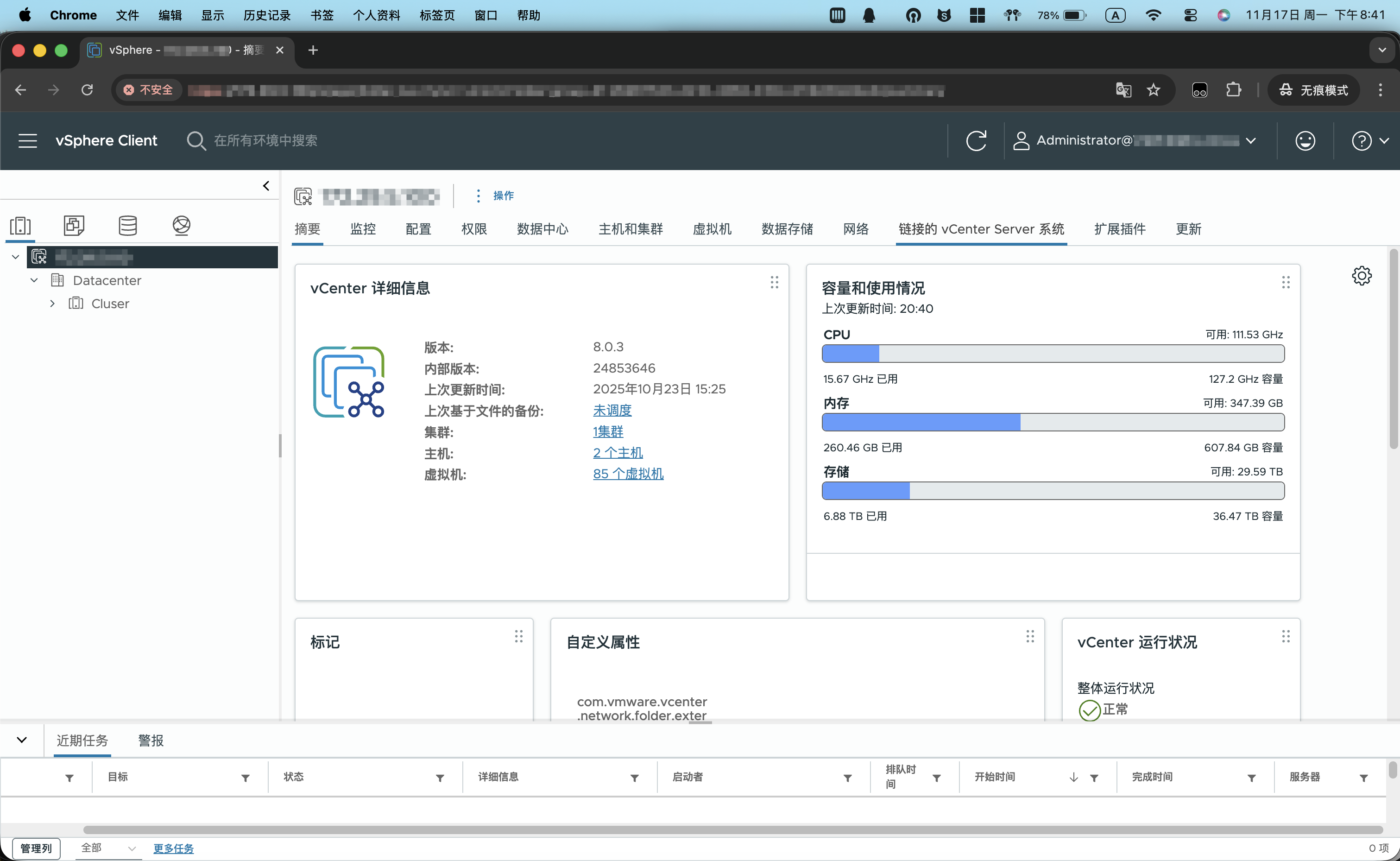
Task: Switch to the 网络 tab
Action: click(x=856, y=229)
